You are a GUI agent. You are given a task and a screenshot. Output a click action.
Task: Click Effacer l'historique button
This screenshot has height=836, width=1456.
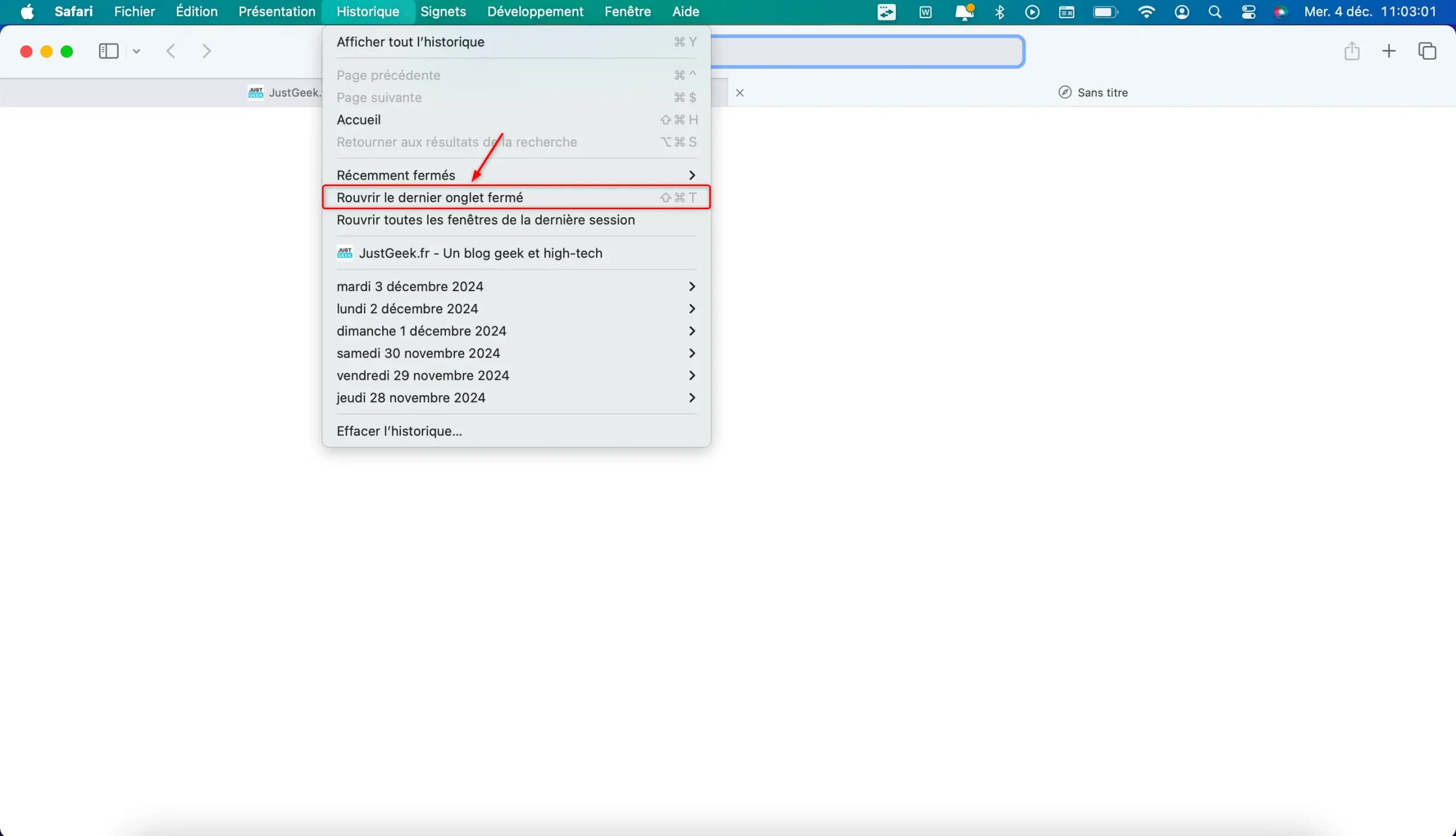point(399,431)
